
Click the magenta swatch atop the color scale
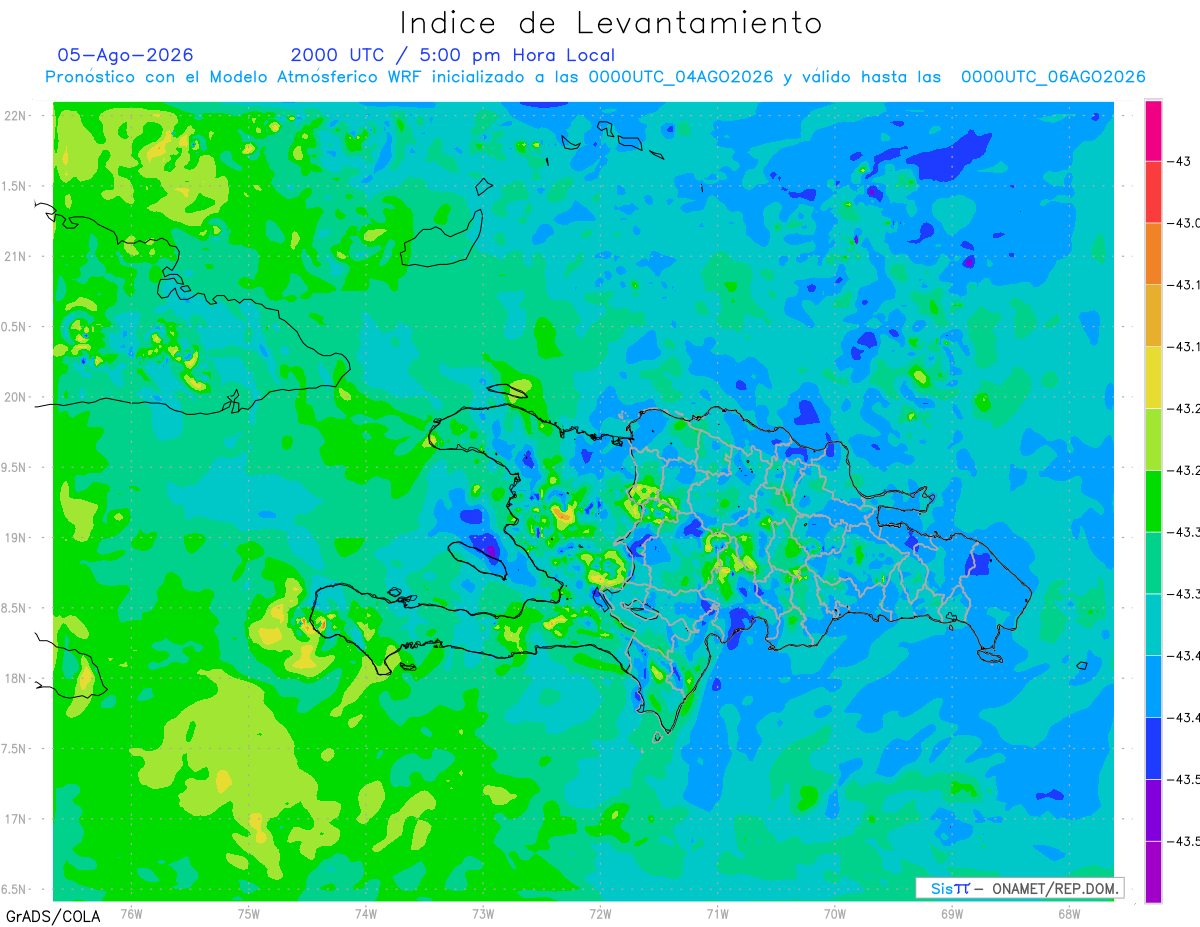pos(1153,130)
